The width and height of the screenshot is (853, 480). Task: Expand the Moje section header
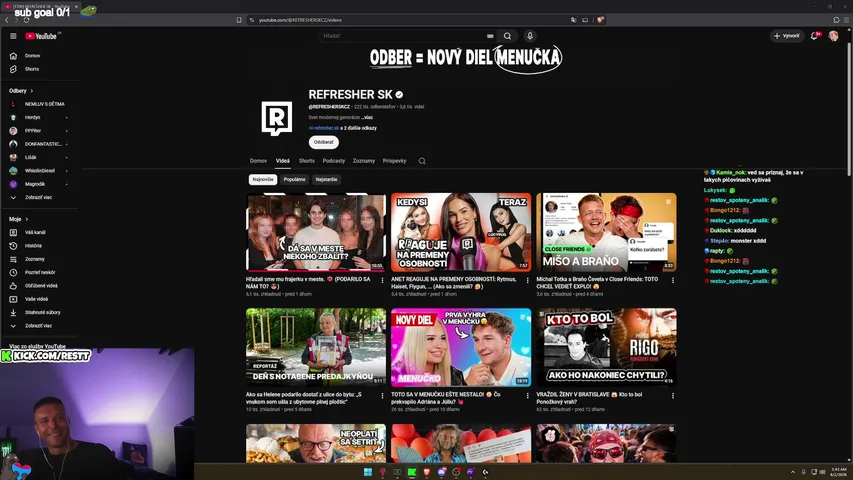[18, 219]
